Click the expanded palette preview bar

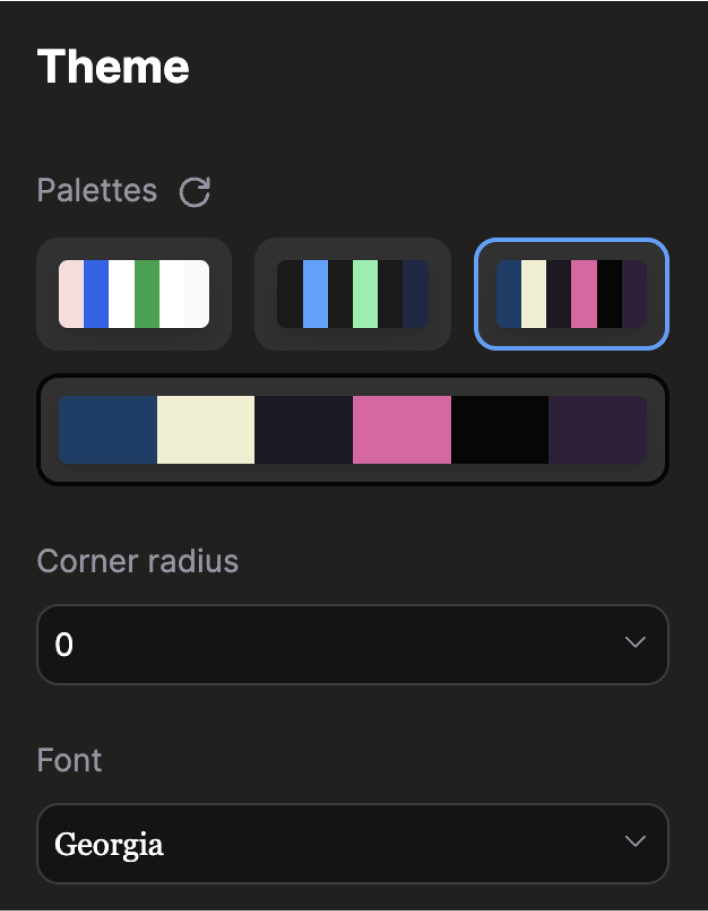pos(352,429)
